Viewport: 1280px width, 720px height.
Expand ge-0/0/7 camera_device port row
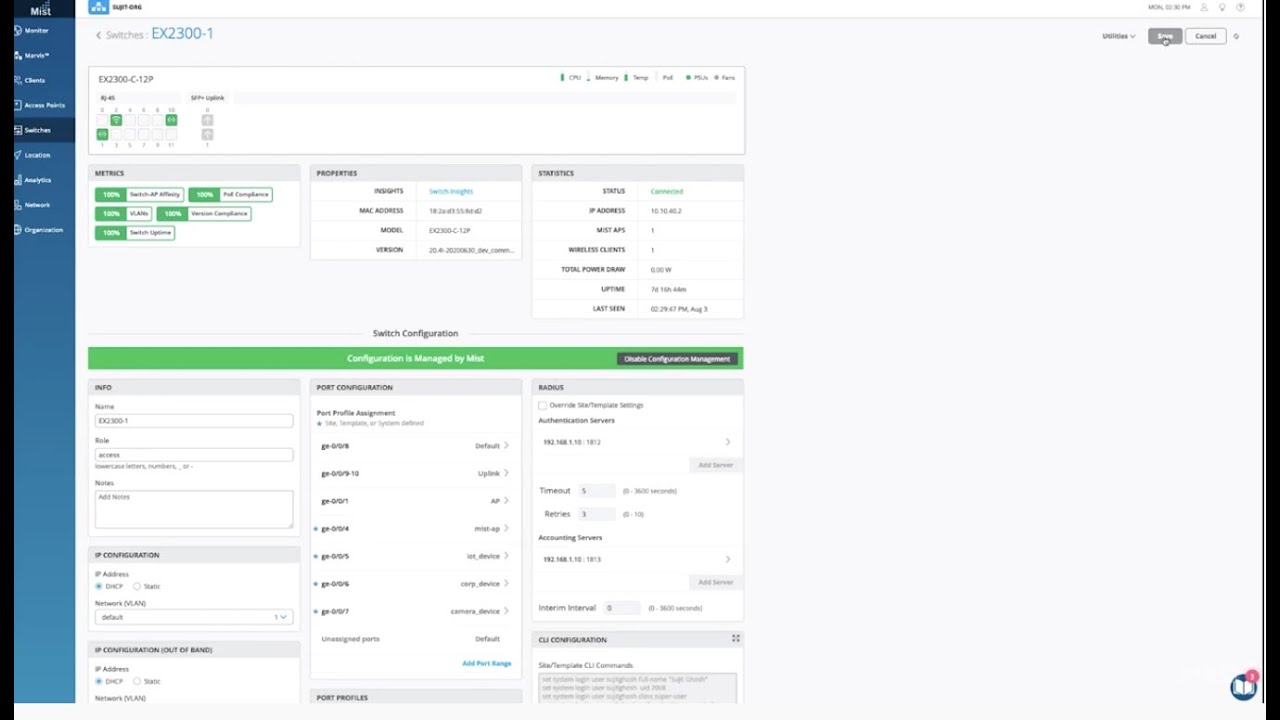click(x=415, y=611)
